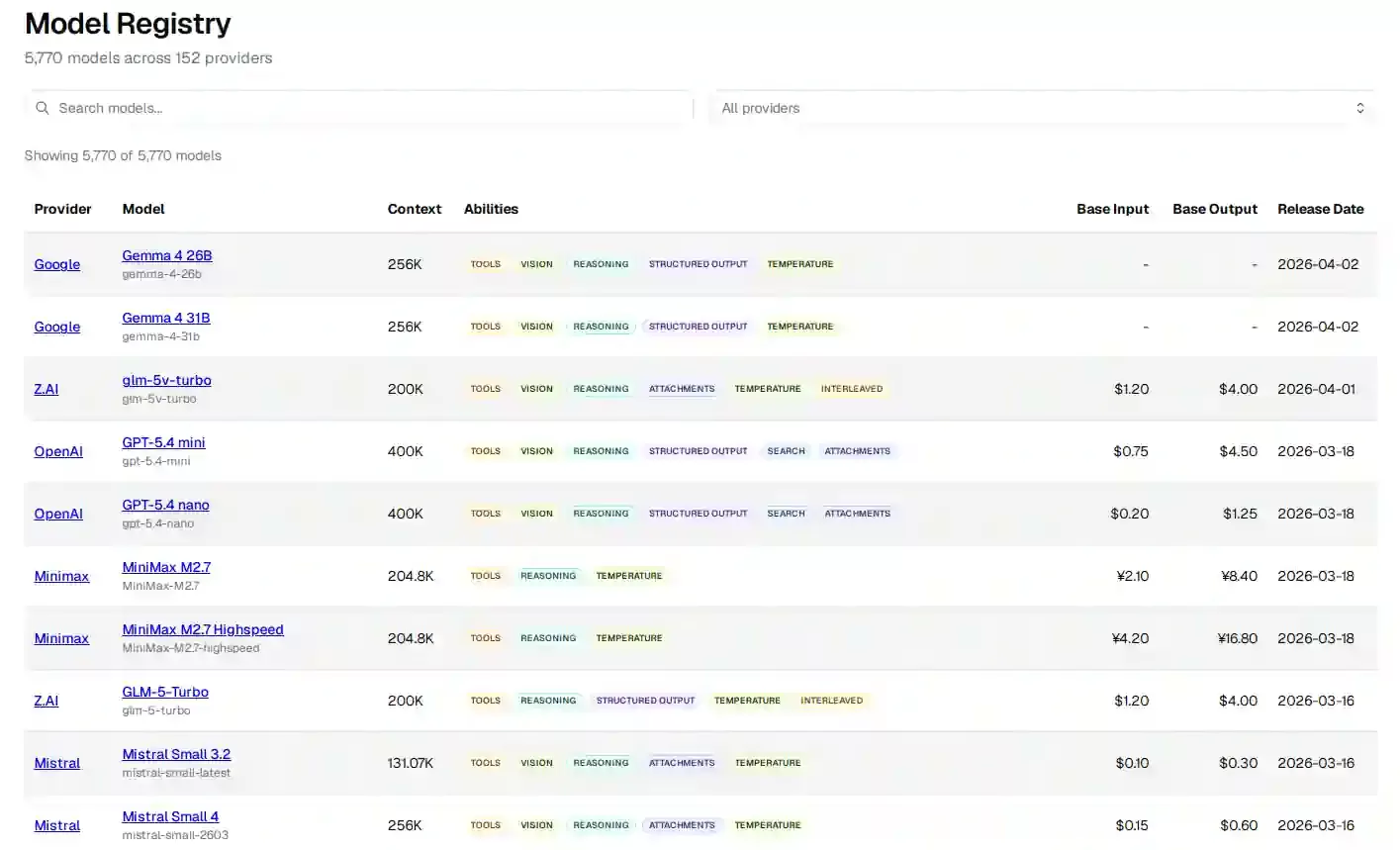The image size is (1400, 850).
Task: Click the Z.AI provider link for glm-5v-turbo
Action: [x=46, y=389]
